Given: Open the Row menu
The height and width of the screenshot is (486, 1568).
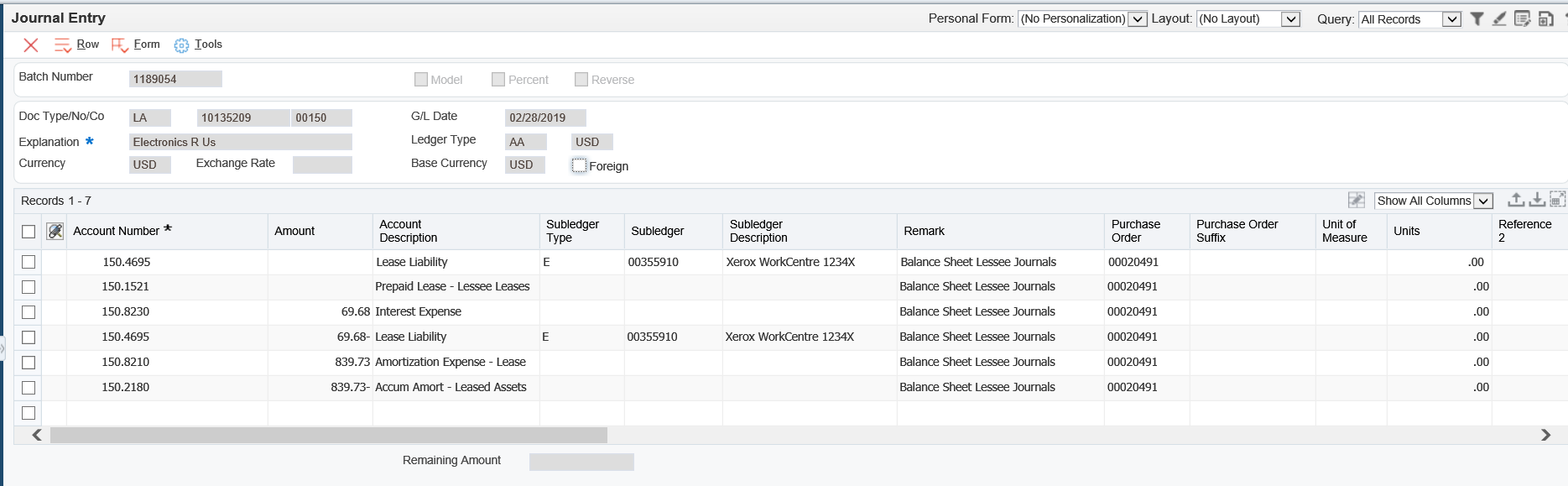Looking at the screenshot, I should click(87, 44).
